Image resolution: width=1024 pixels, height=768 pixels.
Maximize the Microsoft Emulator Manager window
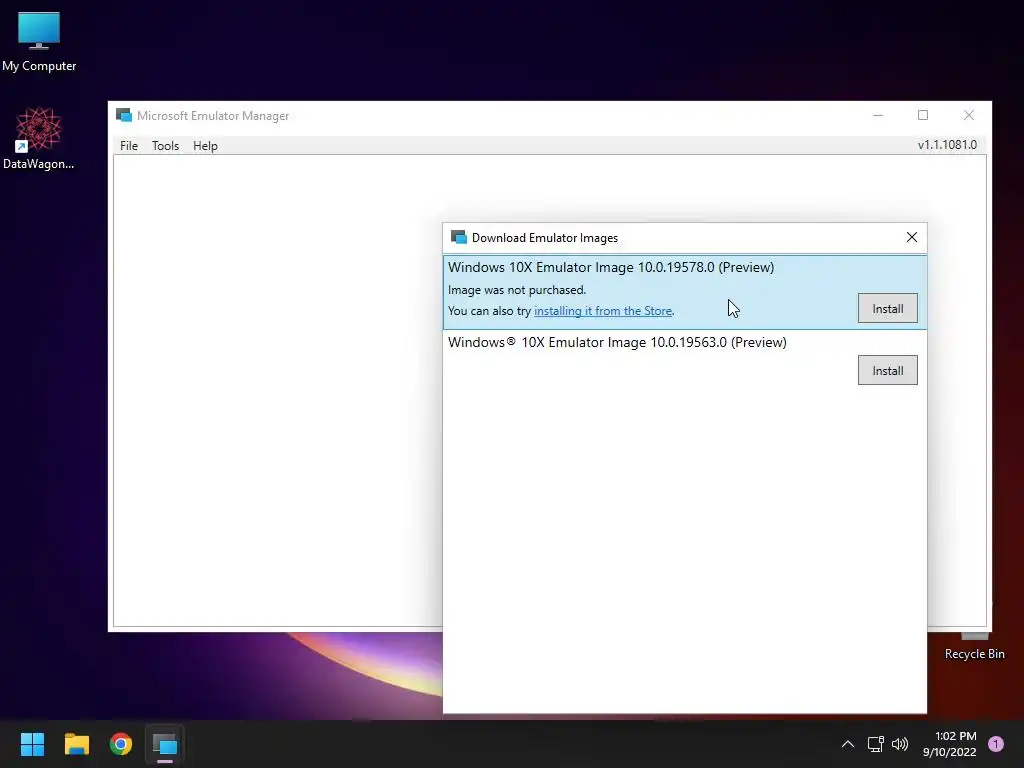coord(923,116)
